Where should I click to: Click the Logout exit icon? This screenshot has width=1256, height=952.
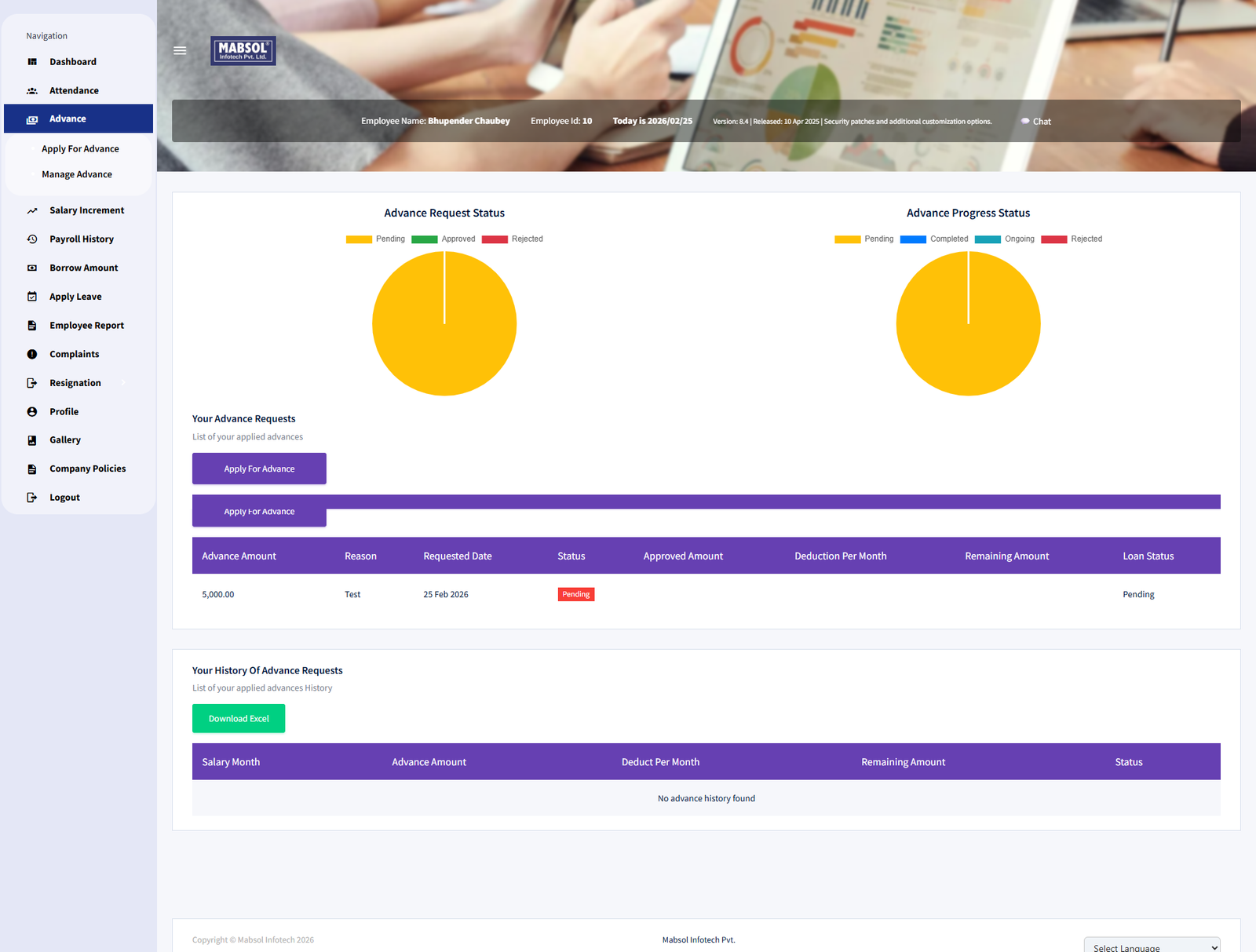pos(32,498)
